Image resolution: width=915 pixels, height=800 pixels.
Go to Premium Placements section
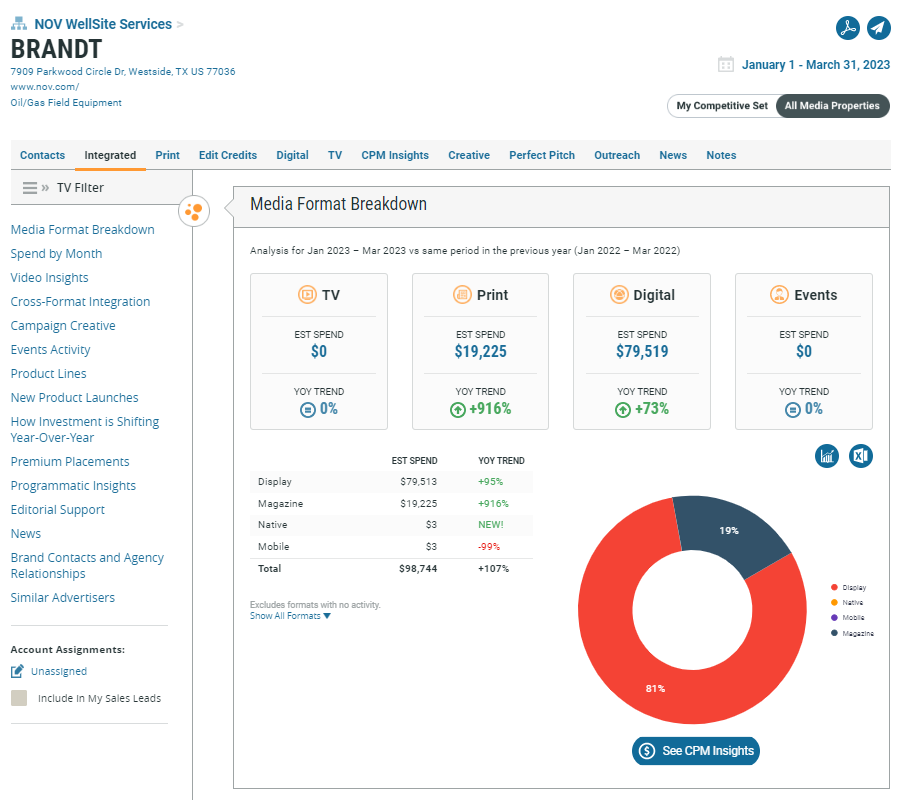point(70,462)
